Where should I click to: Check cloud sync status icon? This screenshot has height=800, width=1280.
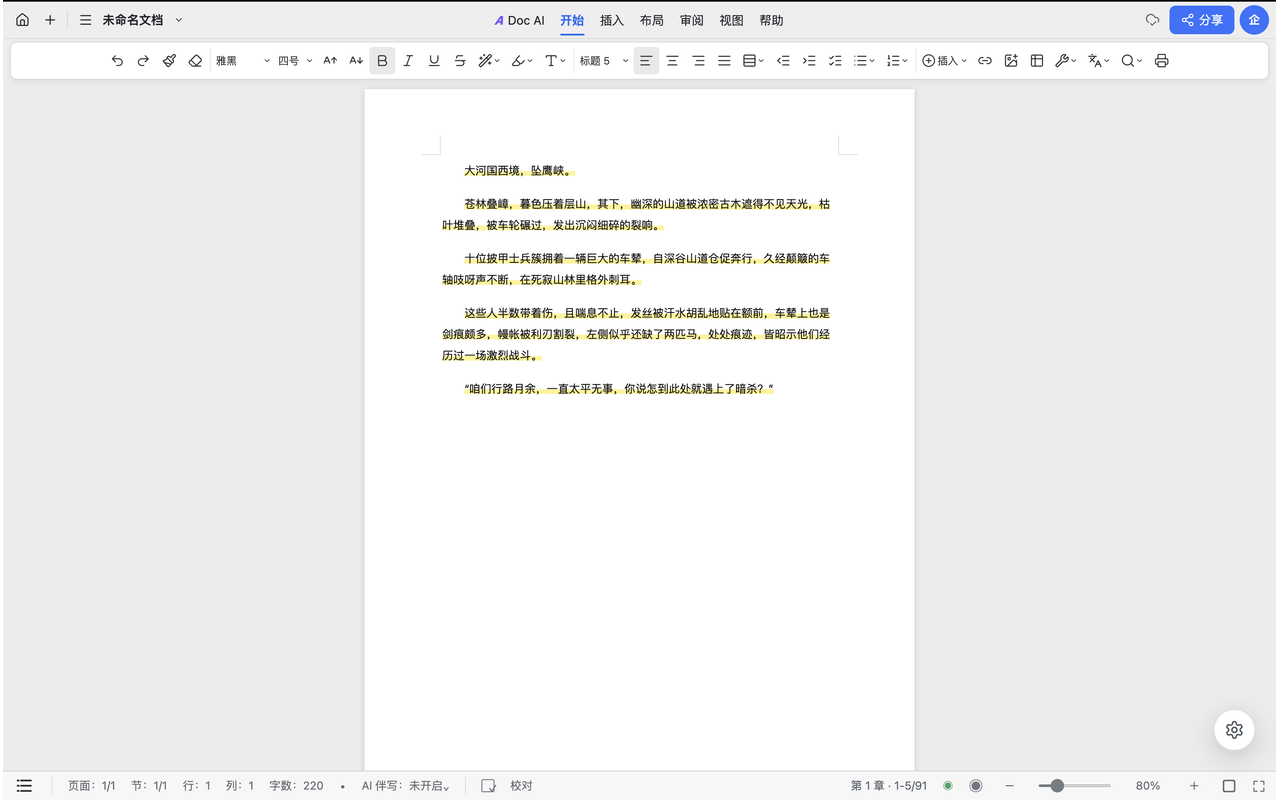pos(1152,20)
